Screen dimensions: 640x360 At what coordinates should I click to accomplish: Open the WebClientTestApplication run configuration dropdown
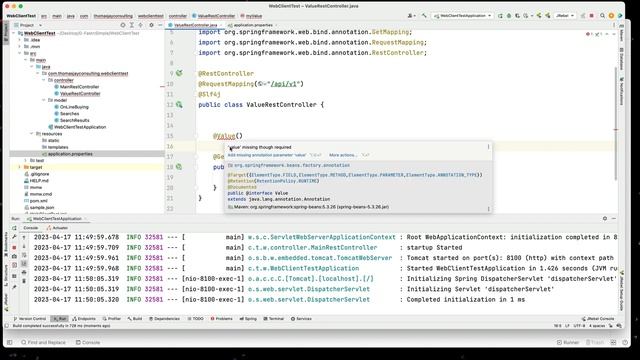point(462,16)
